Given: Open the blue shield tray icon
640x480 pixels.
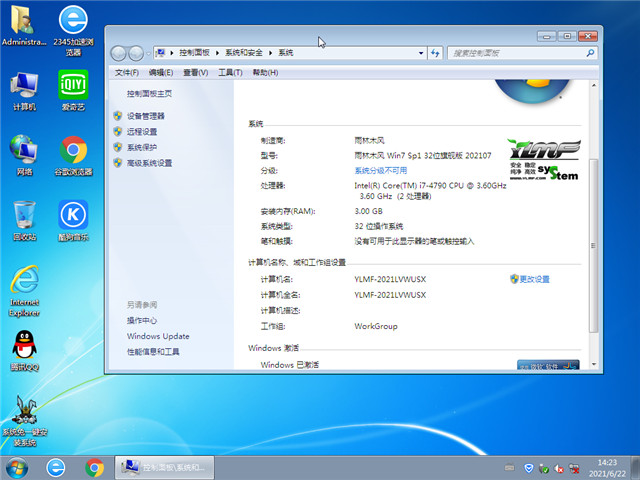Looking at the screenshot, I should (529, 468).
